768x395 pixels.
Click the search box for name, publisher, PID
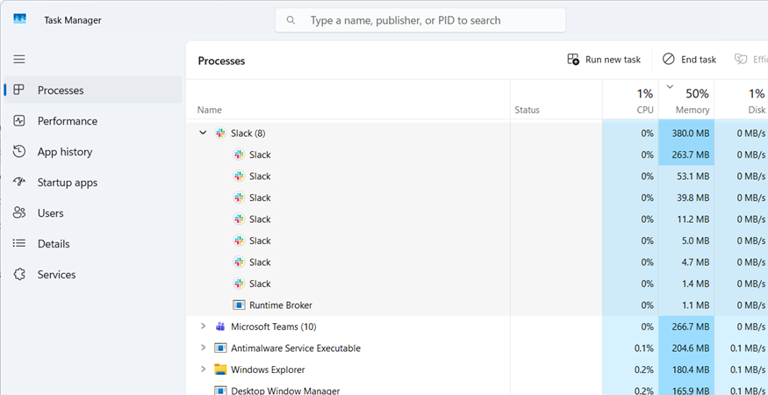(420, 20)
